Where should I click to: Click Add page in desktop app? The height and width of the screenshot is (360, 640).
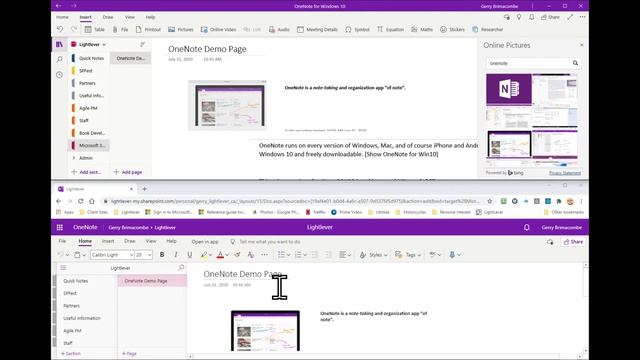point(128,172)
